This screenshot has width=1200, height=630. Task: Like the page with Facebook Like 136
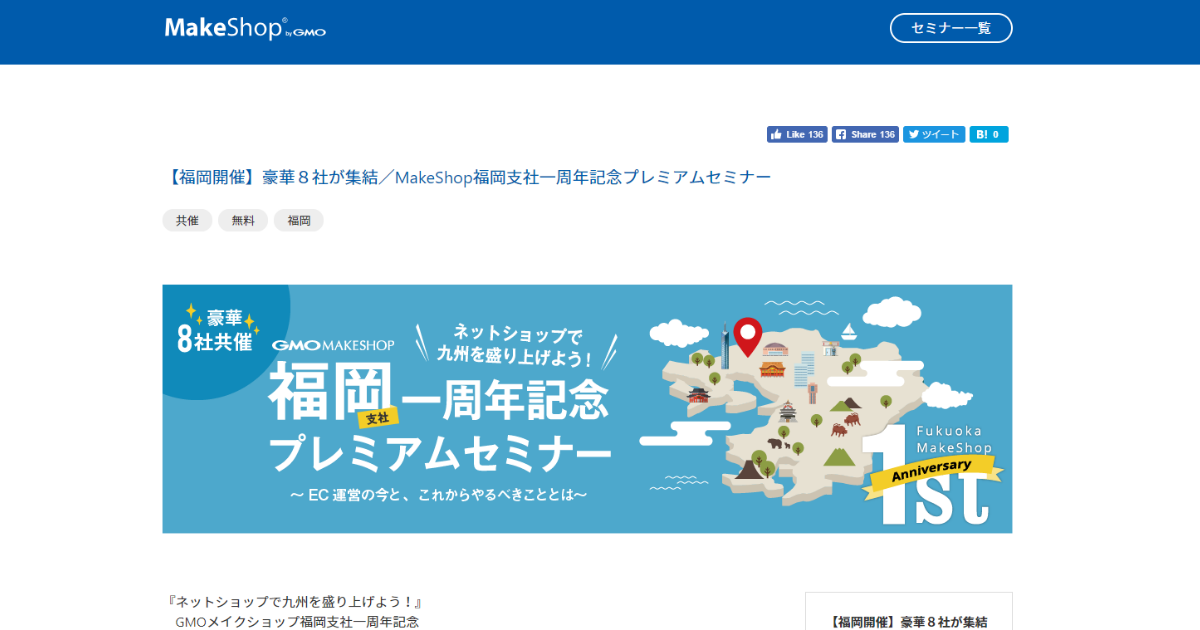pyautogui.click(x=797, y=134)
